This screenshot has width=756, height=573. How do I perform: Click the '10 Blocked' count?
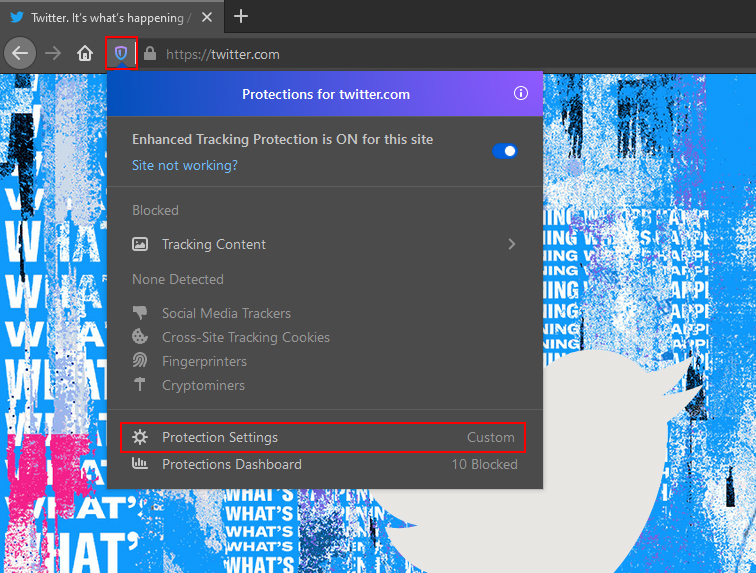tap(485, 464)
